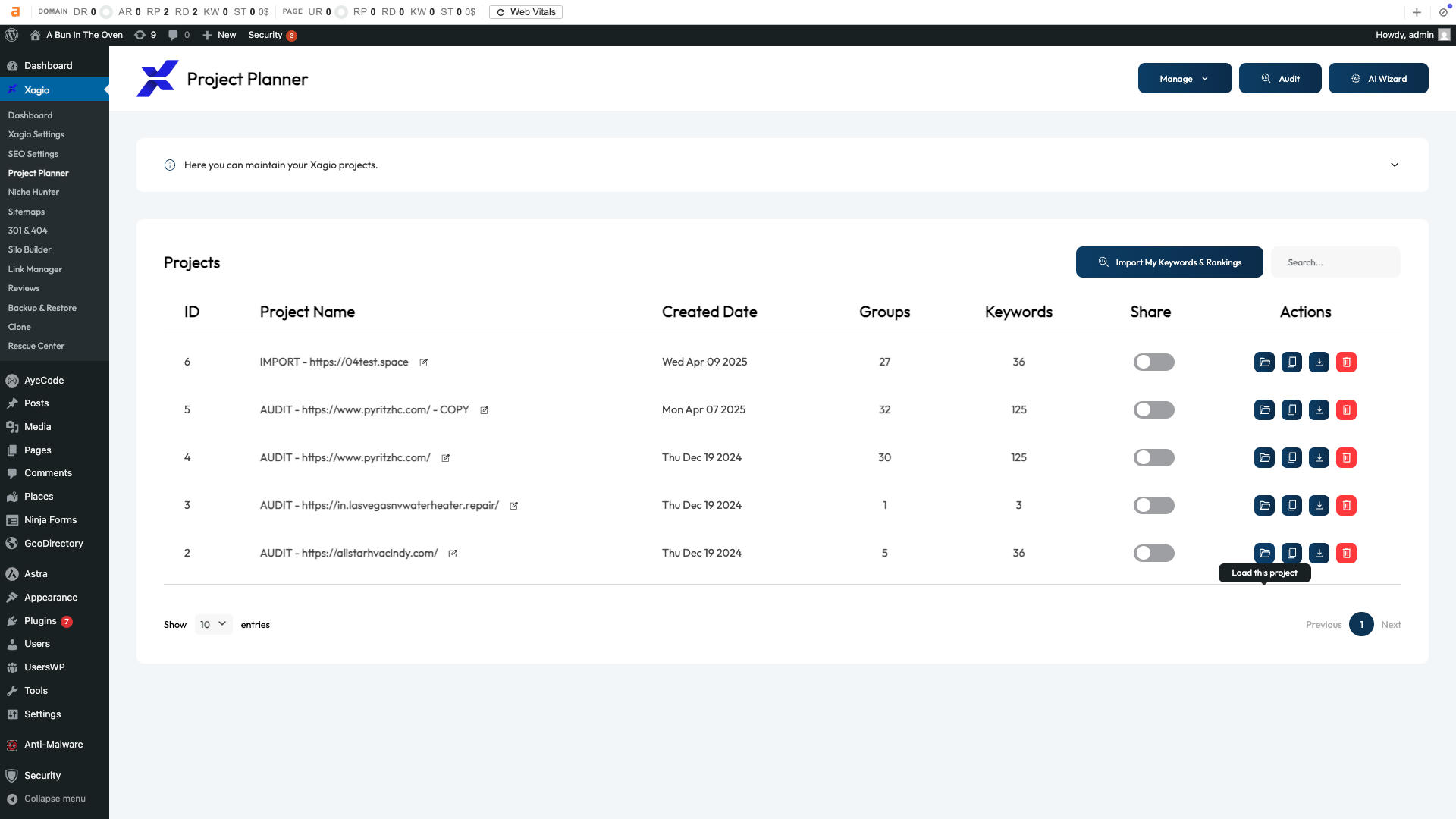
Task: Export the allstarhvacindy.com project
Action: point(1319,554)
